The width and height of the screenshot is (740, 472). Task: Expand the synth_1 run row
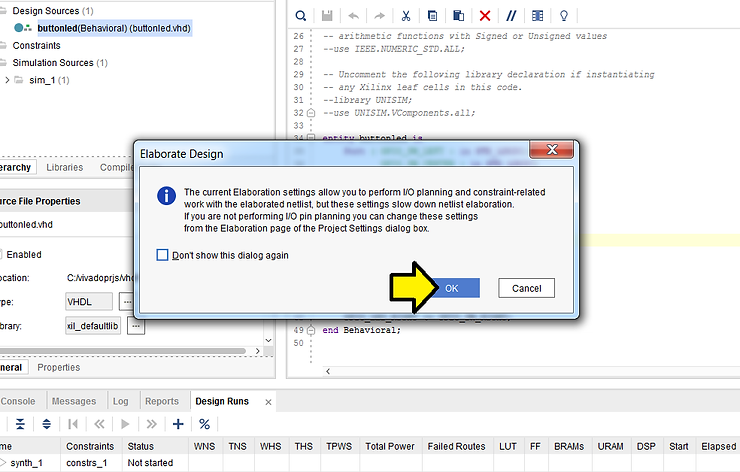[3, 462]
